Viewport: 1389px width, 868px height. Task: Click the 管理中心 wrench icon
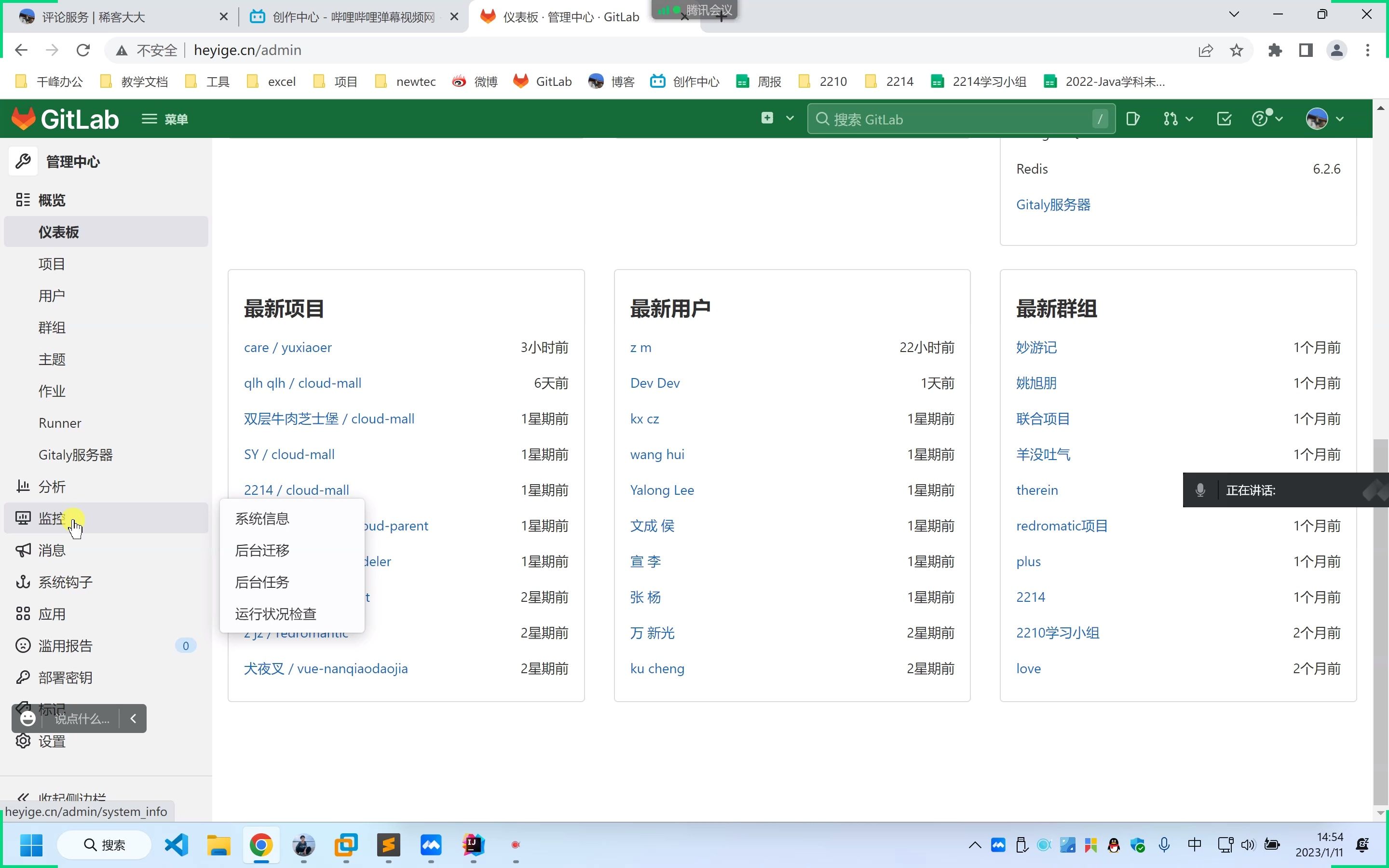23,162
